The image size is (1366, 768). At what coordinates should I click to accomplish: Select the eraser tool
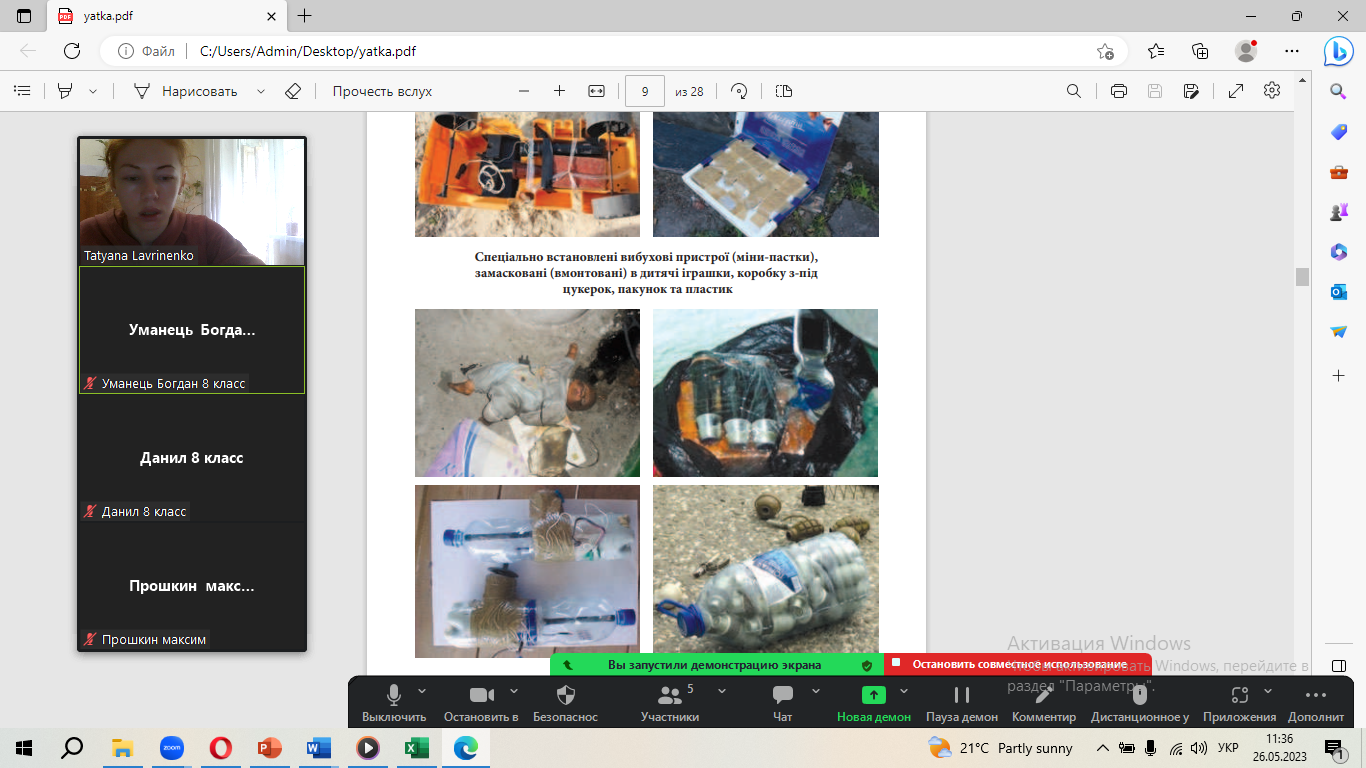tap(293, 91)
